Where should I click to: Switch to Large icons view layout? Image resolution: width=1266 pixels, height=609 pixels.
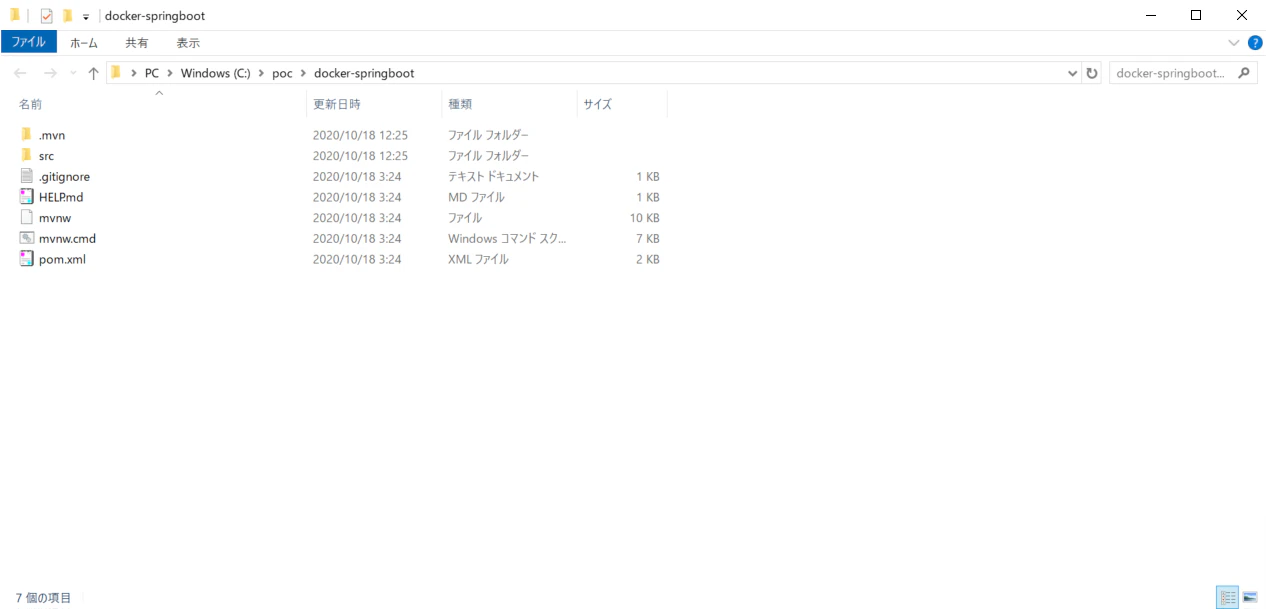1250,598
